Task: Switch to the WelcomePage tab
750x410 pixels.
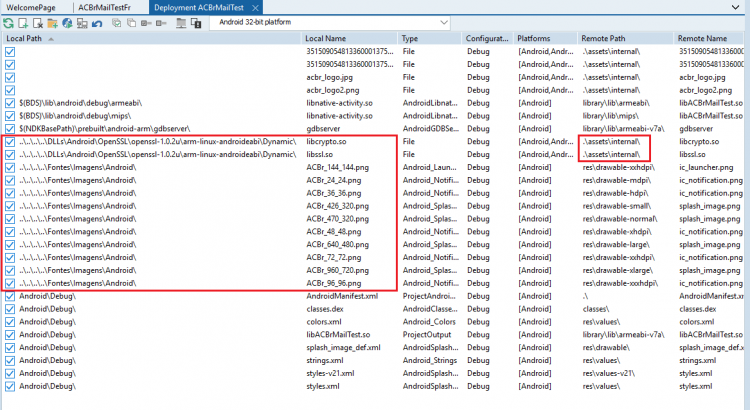Action: click(x=31, y=8)
